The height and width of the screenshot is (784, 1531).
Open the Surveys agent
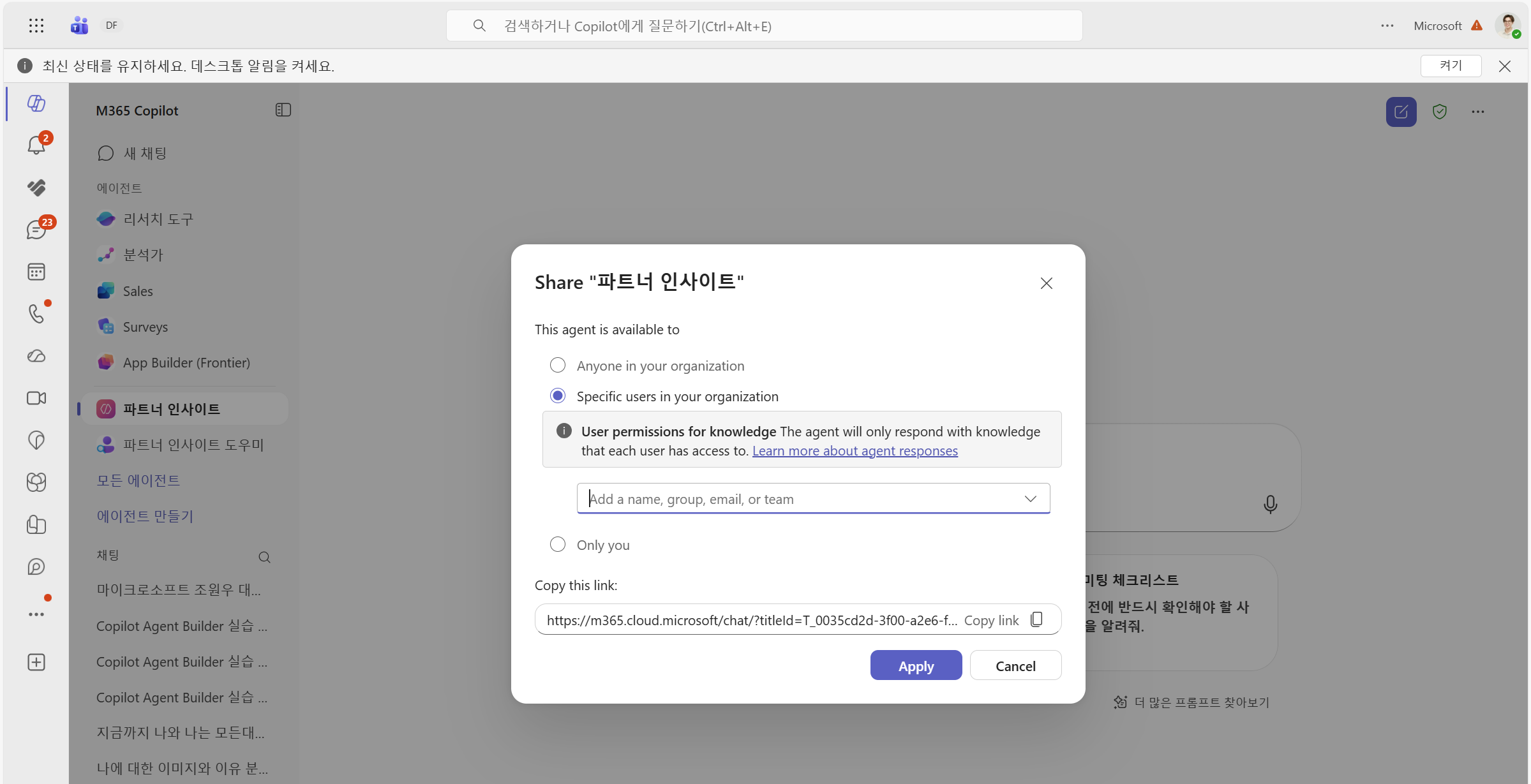click(185, 327)
